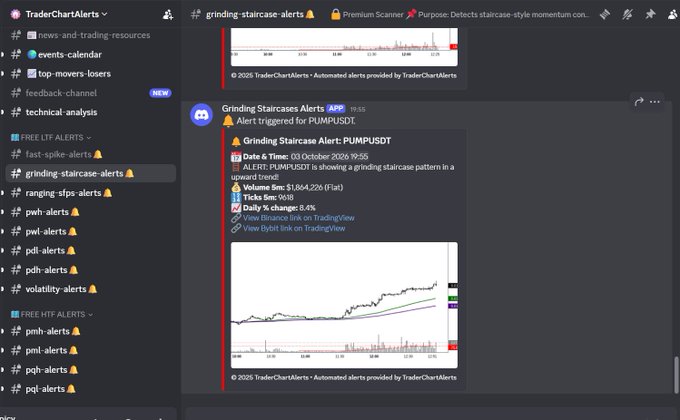This screenshot has width=680, height=420.
Task: Collapse the FREE HTF ALERTS category
Action: 52,314
